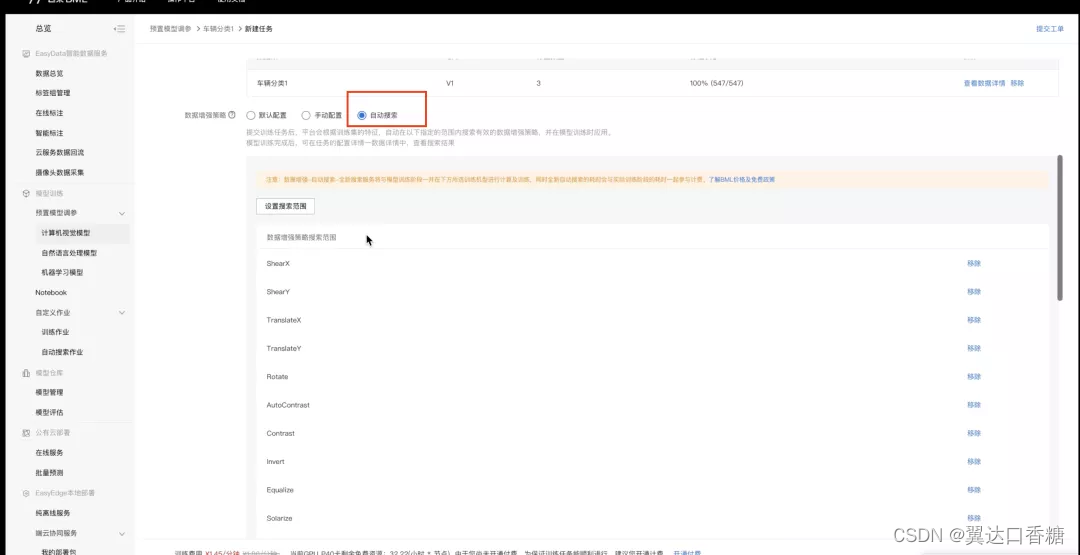Remove Equalize from the search range
The image size is (1080, 555).
point(974,490)
